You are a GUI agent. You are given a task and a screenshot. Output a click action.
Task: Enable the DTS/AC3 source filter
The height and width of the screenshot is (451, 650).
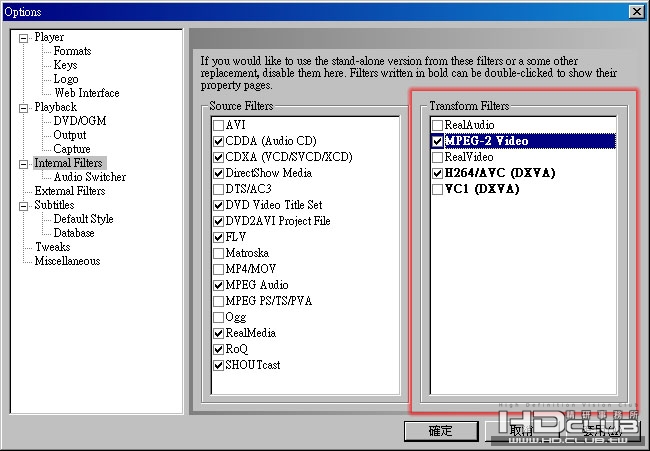[x=218, y=189]
